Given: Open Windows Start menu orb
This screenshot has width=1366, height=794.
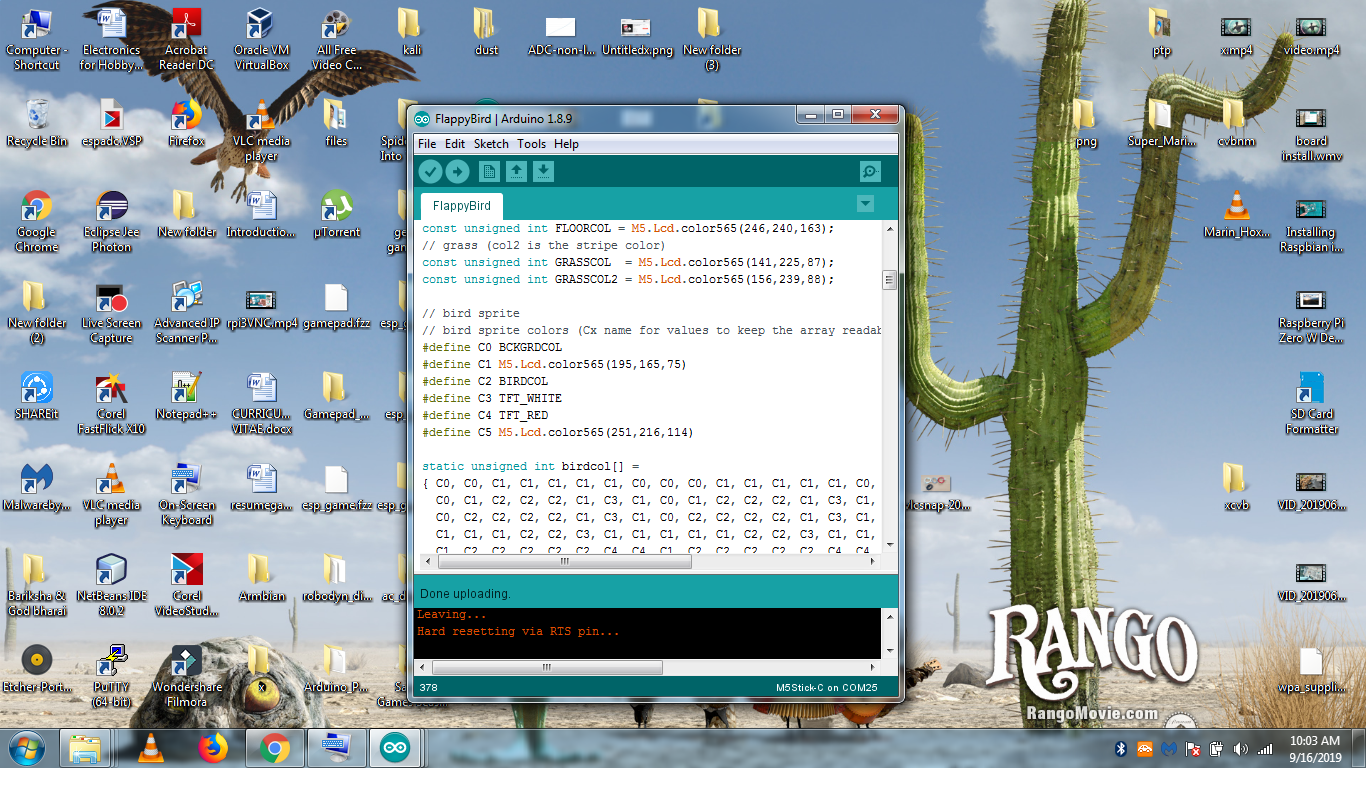Looking at the screenshot, I should [x=26, y=747].
